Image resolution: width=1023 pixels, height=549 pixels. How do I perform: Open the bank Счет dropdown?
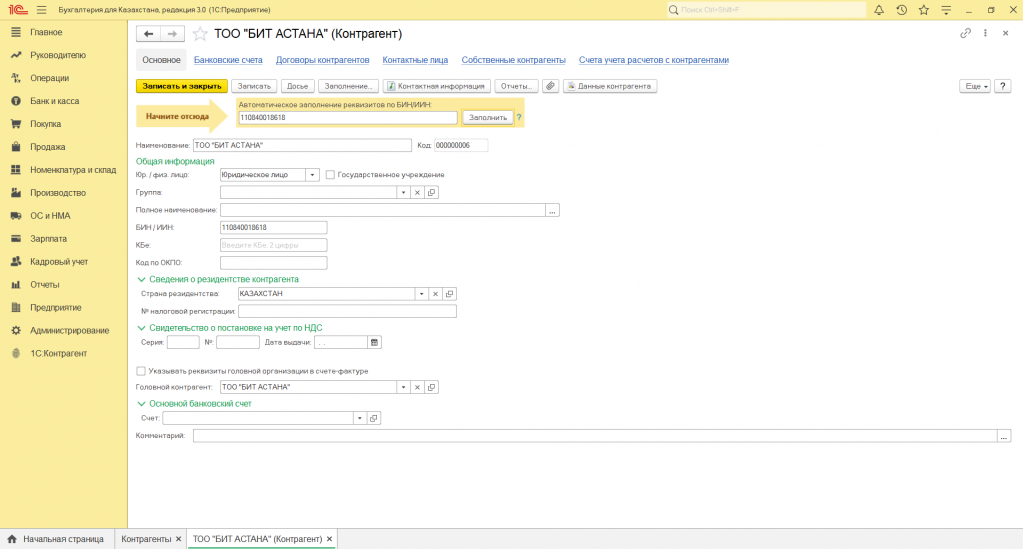[359, 418]
